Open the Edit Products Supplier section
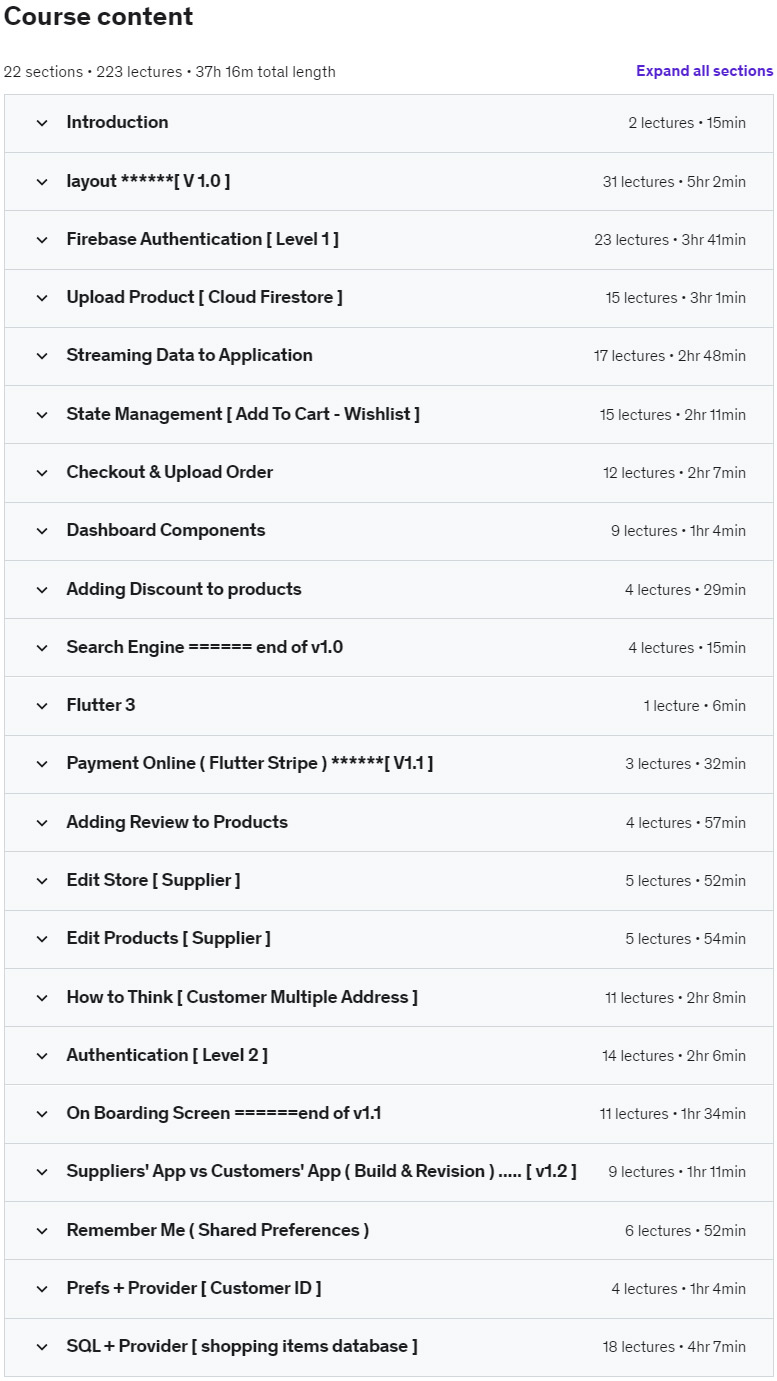Viewport: 777px width, 1381px height. point(168,939)
